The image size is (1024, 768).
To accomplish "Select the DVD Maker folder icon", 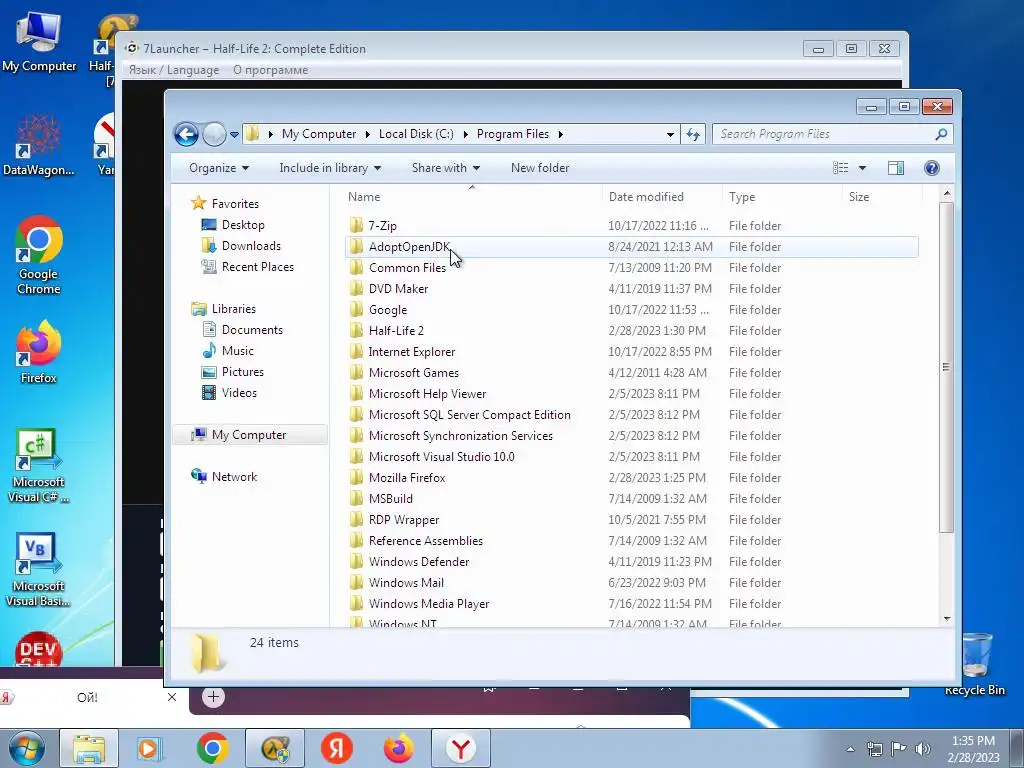I will (x=356, y=289).
